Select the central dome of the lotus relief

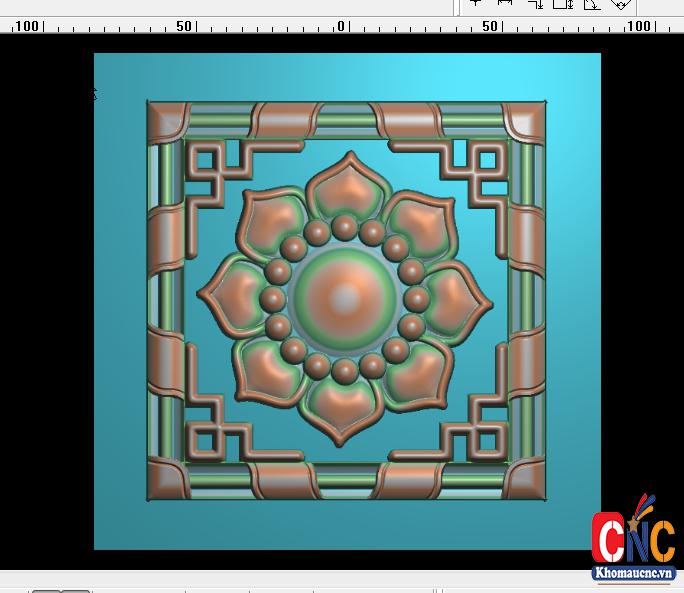(344, 299)
